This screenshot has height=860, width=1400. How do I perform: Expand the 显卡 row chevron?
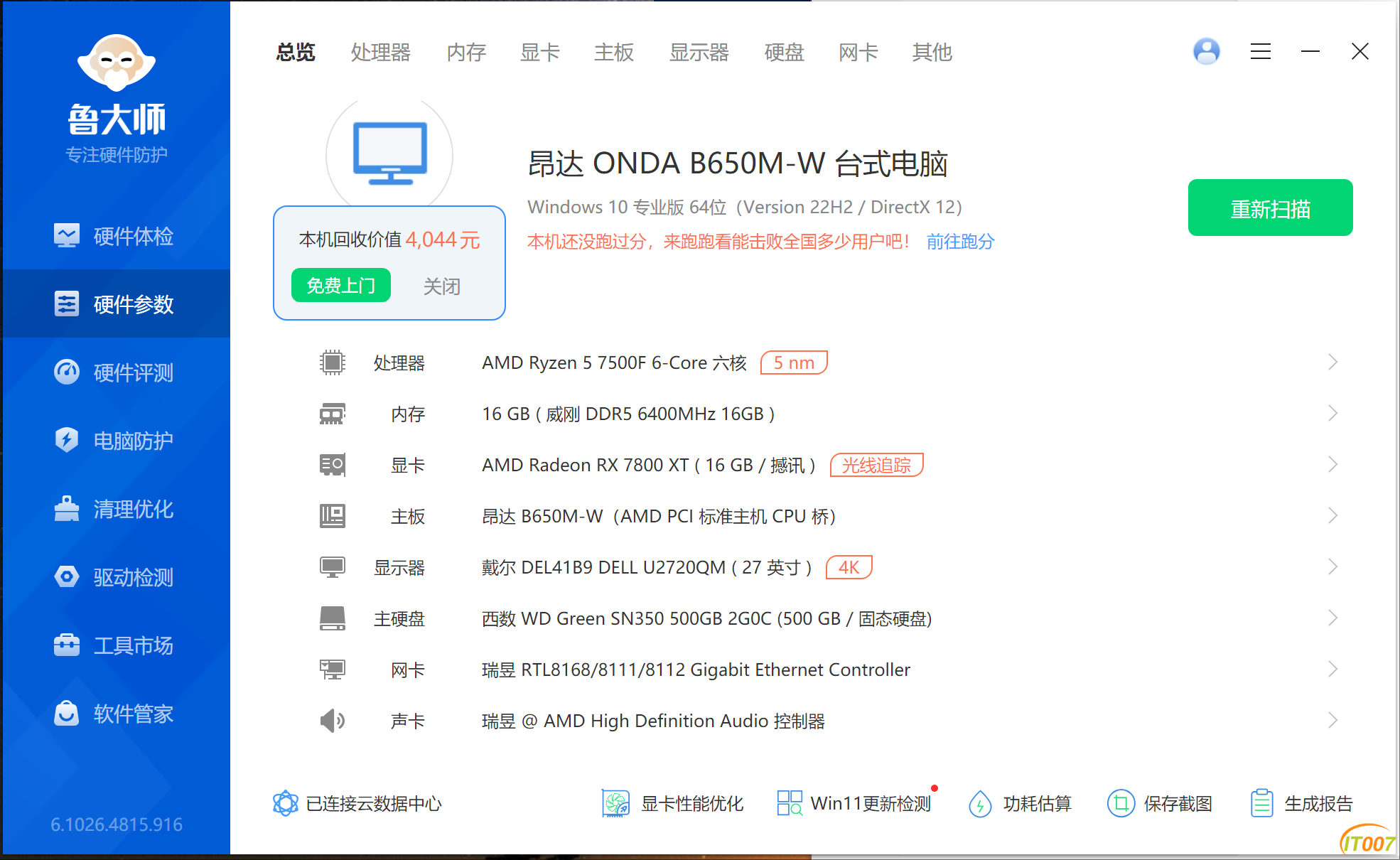1332,465
